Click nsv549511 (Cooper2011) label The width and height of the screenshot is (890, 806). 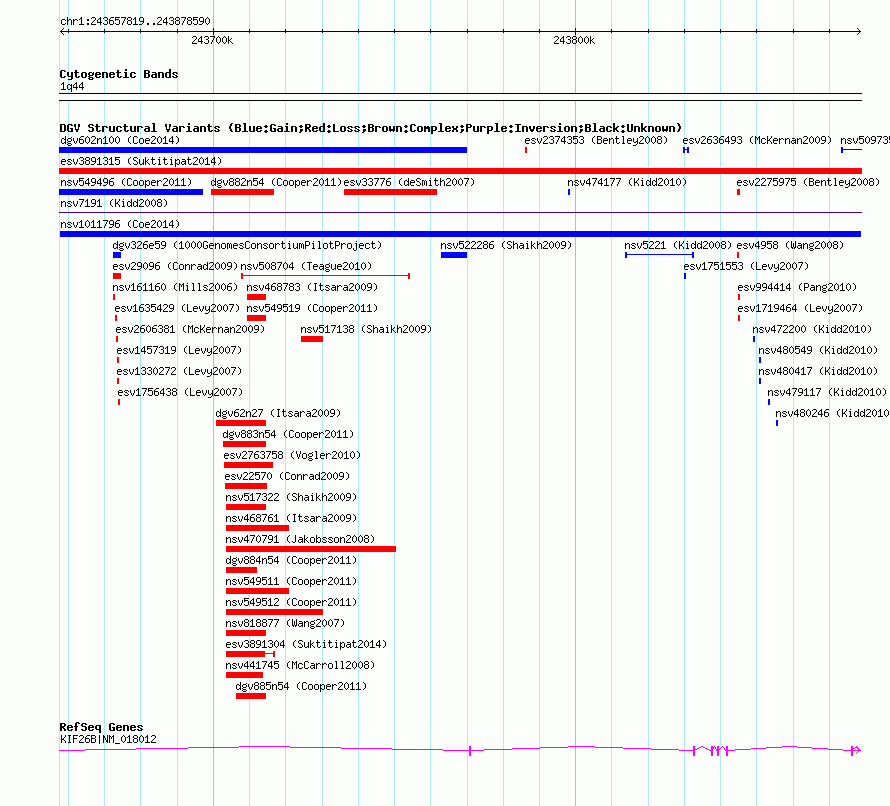pos(291,581)
